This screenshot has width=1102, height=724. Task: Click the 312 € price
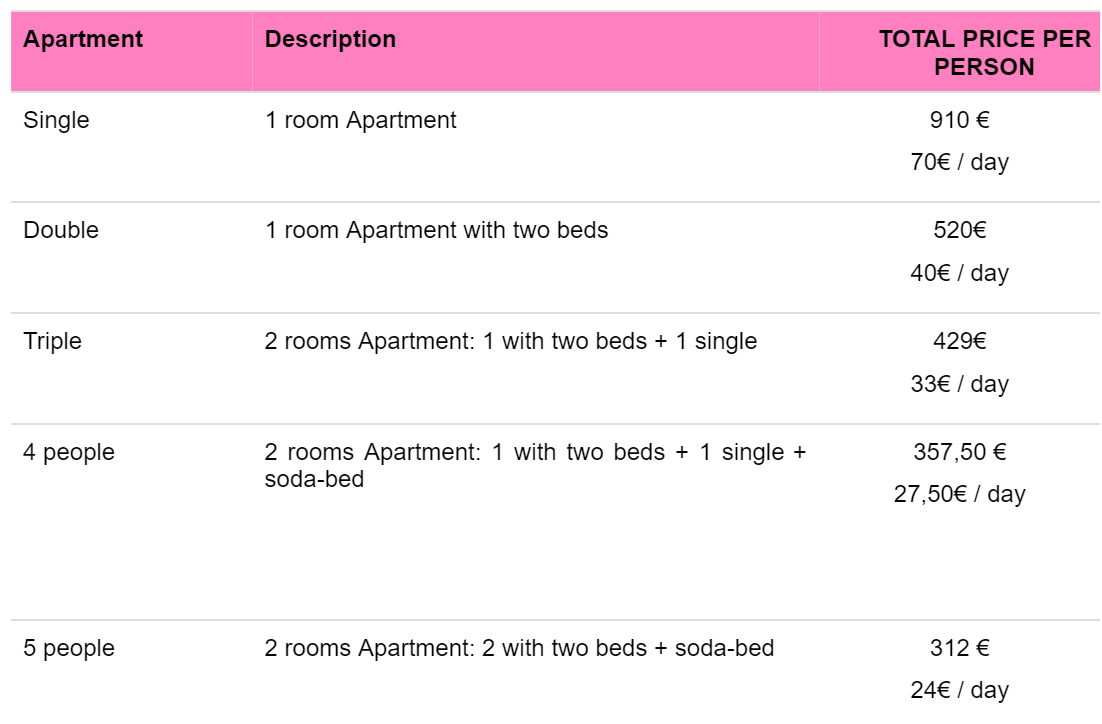(959, 648)
